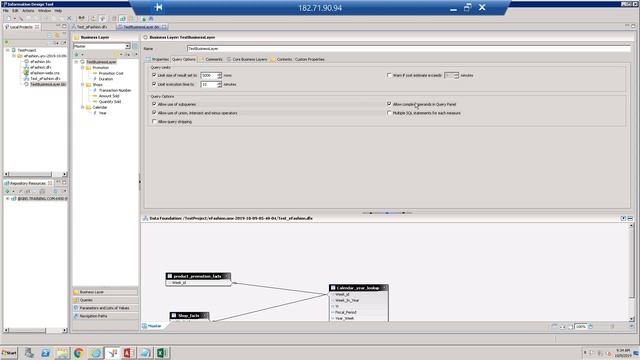Select Test_eFashion.dfx in Local Projects

point(45,78)
